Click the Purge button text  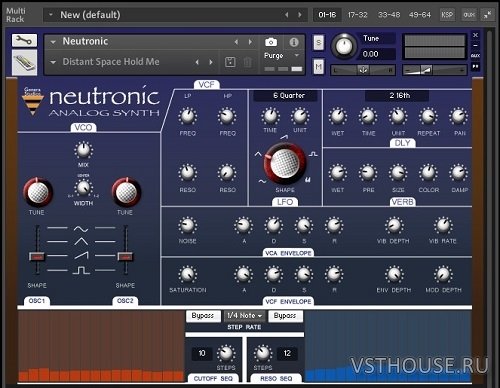(273, 55)
